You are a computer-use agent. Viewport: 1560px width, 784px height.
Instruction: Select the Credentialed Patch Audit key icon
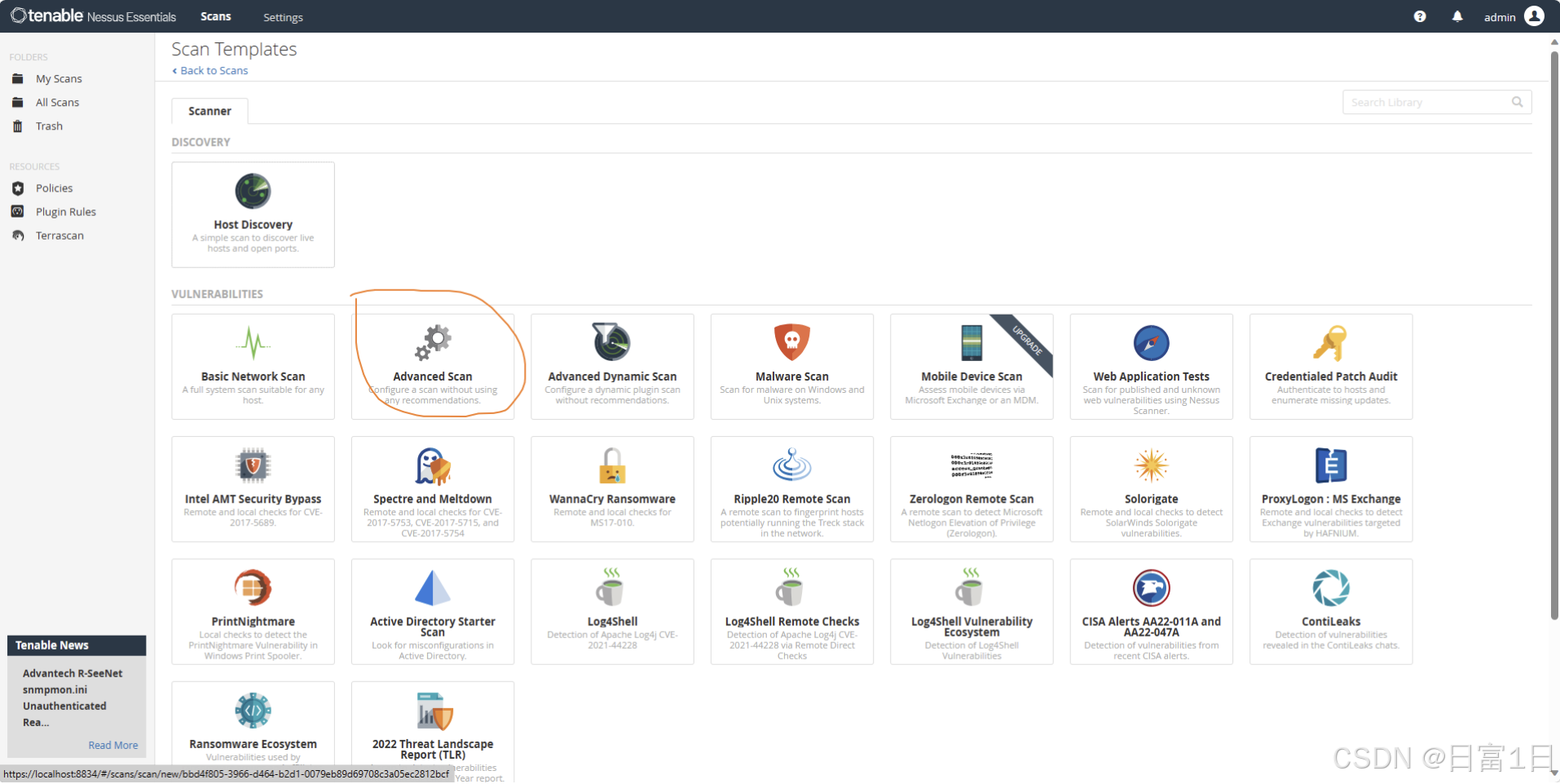click(x=1330, y=343)
